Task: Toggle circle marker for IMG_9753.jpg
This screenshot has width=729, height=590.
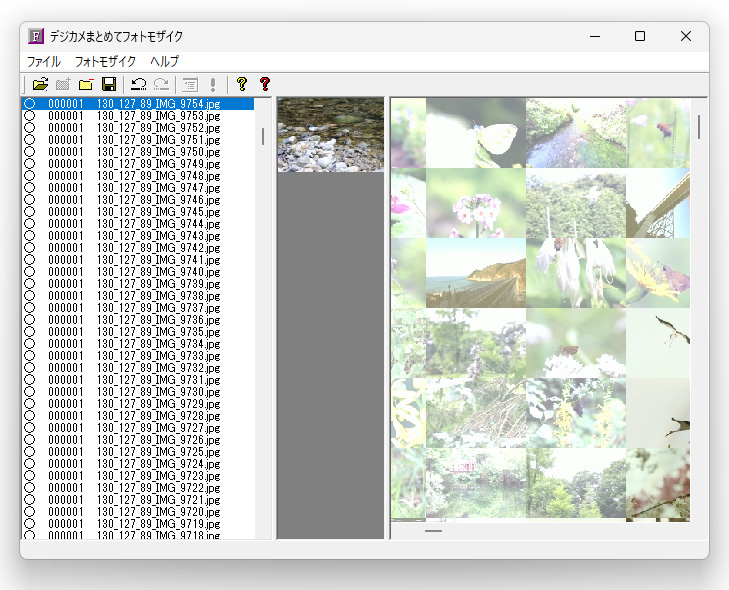Action: [30, 116]
